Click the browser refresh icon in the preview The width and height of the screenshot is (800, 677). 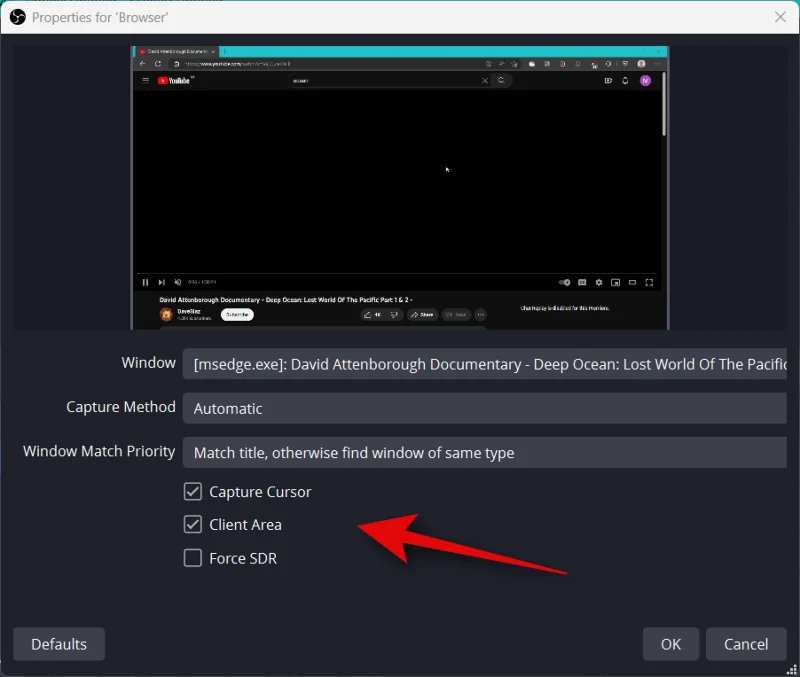(158, 64)
